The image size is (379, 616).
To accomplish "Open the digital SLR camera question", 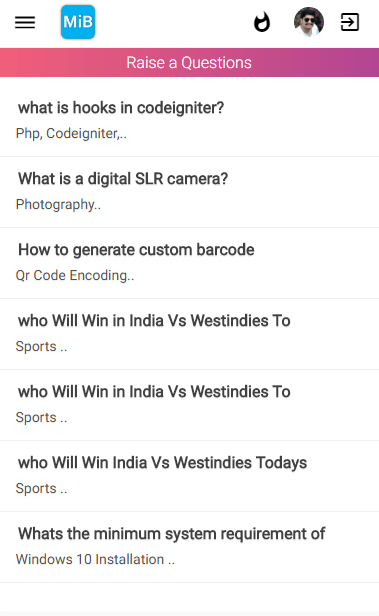I will click(x=123, y=179).
